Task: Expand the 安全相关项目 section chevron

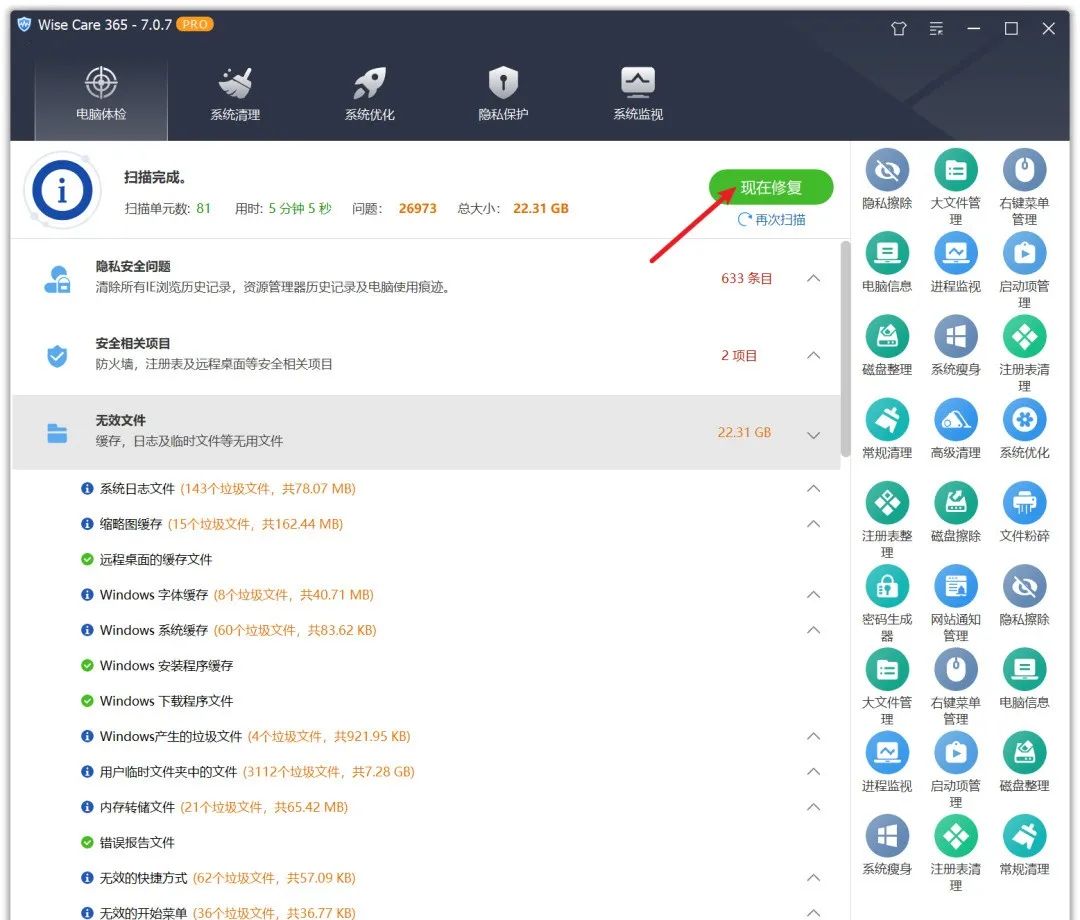Action: [x=813, y=355]
